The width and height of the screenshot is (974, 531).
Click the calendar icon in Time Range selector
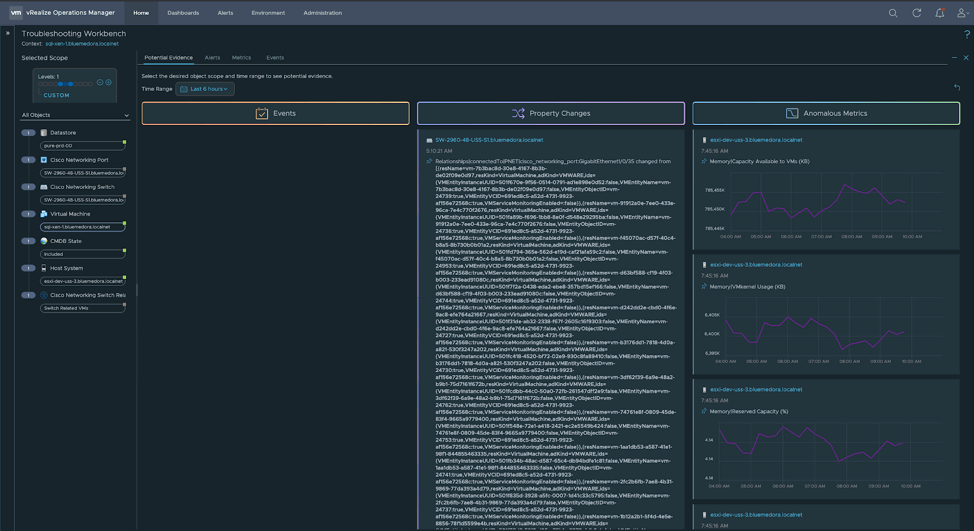pos(184,89)
